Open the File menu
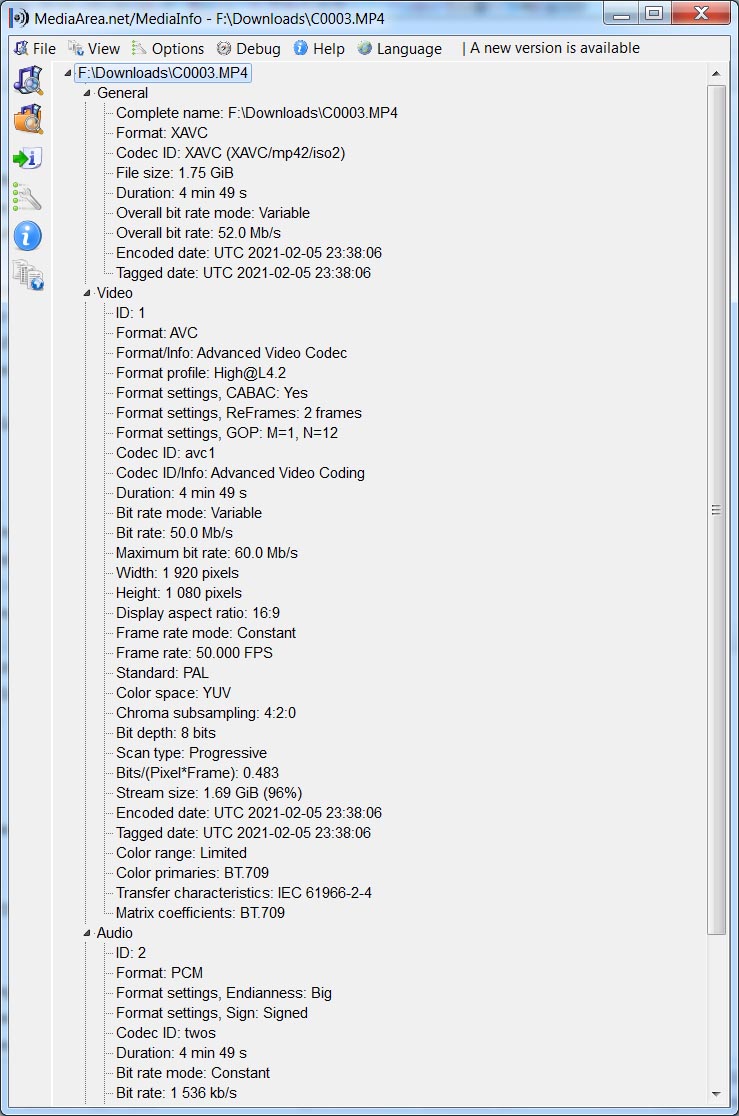This screenshot has width=739, height=1116. (35, 48)
